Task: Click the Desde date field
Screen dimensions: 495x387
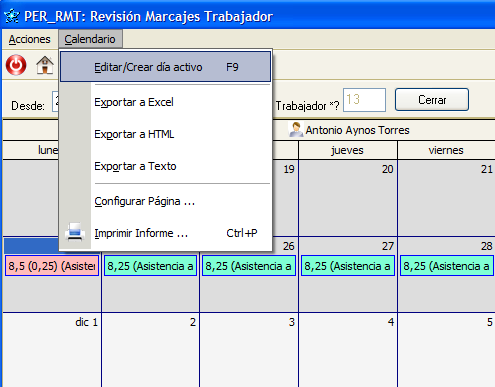Action: coord(55,102)
